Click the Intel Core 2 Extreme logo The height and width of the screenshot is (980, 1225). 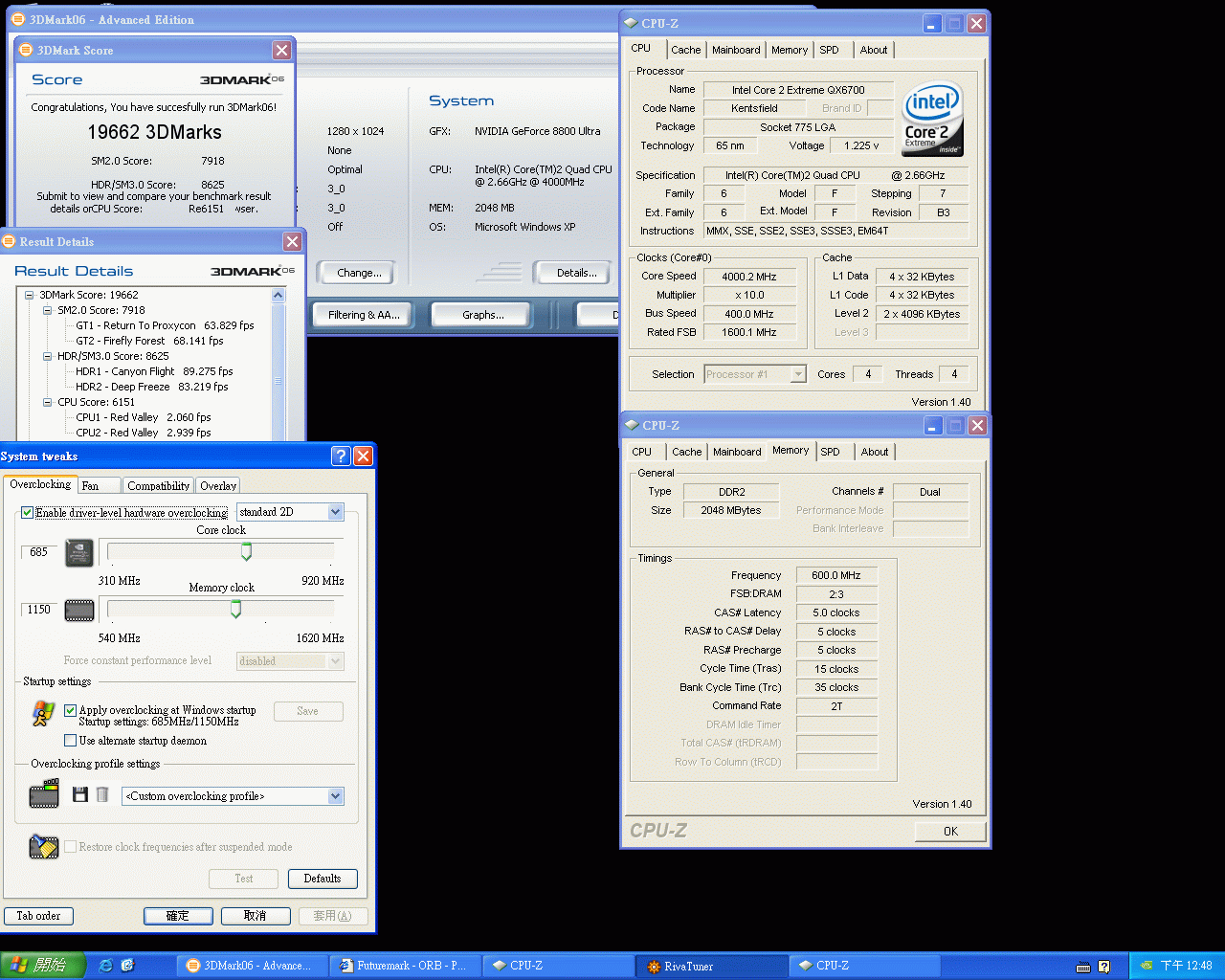pyautogui.click(x=932, y=121)
